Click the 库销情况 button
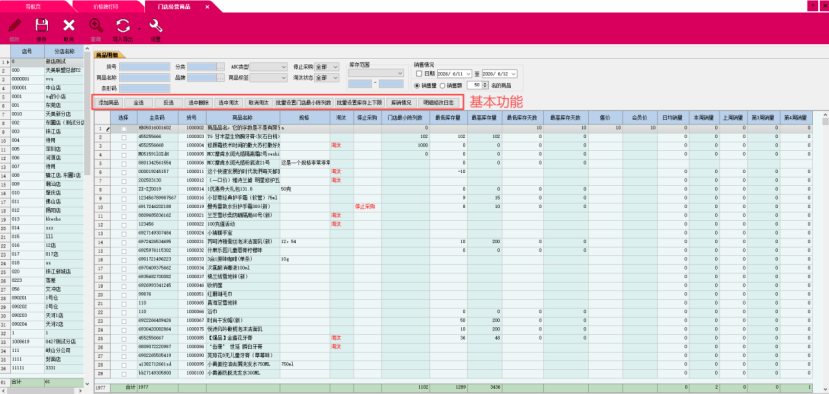Viewport: 829px width, 394px height. (x=401, y=103)
